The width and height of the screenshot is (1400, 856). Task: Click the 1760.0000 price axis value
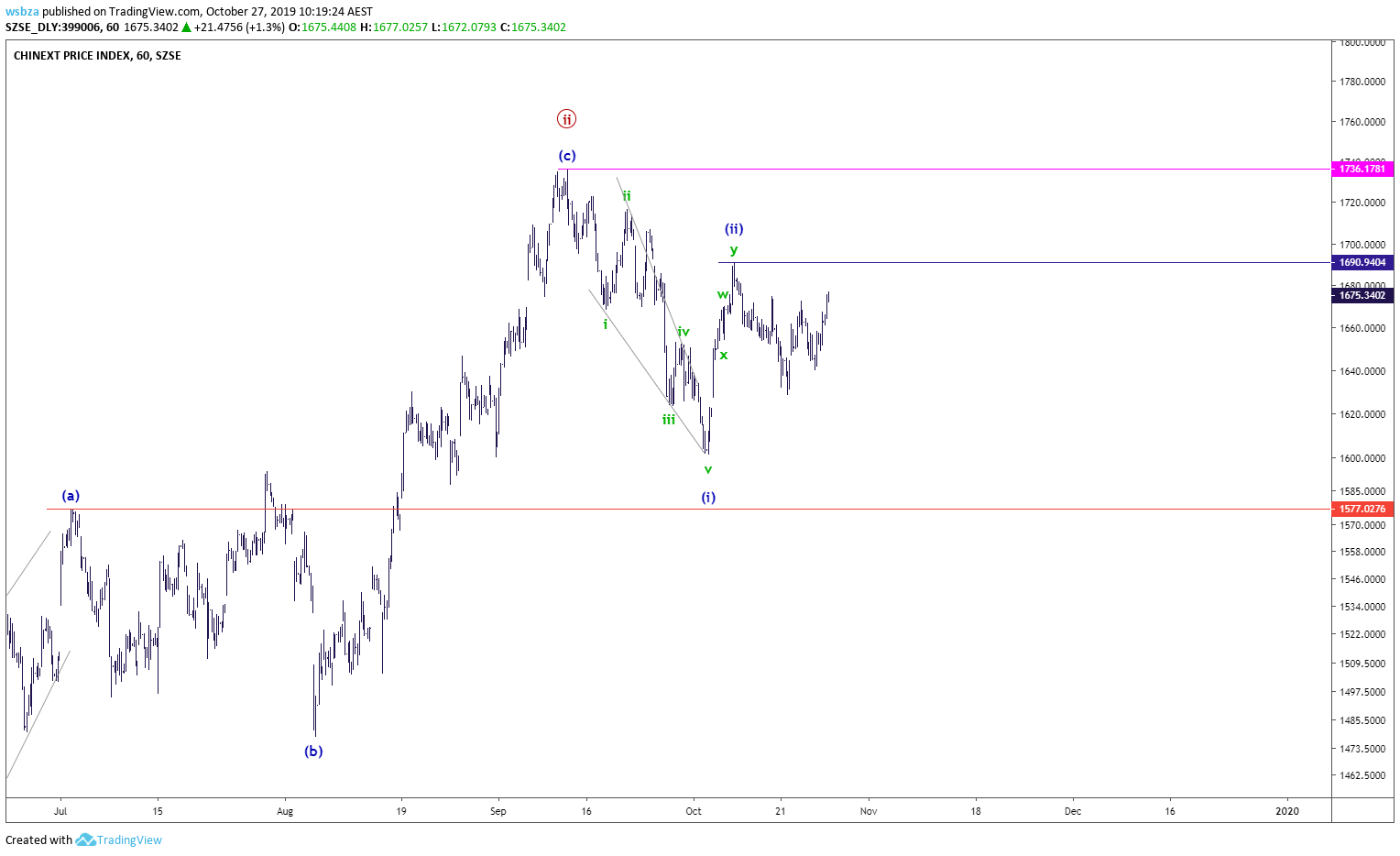click(1362, 122)
